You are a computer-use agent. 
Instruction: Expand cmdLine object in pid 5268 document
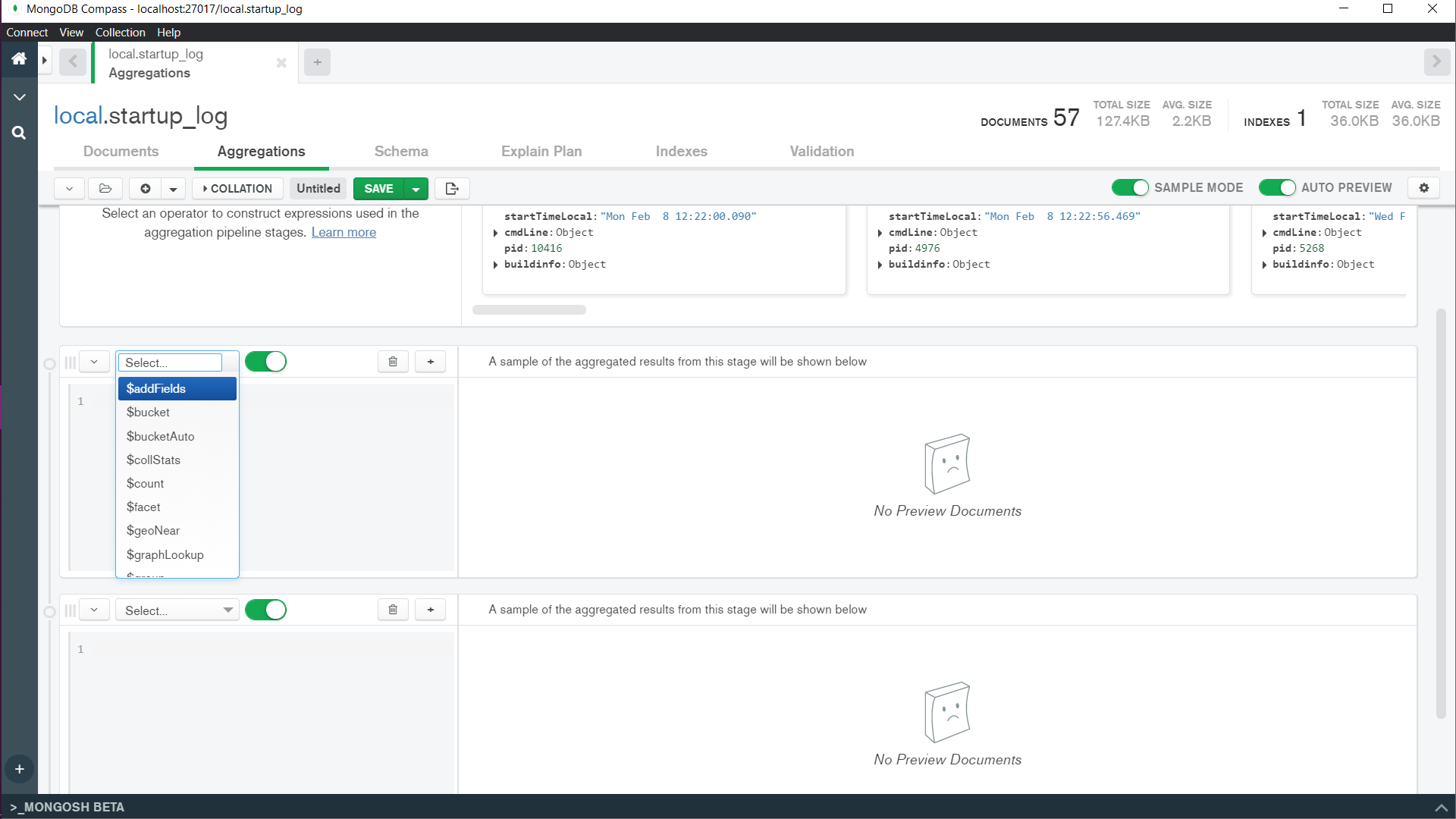point(1264,233)
